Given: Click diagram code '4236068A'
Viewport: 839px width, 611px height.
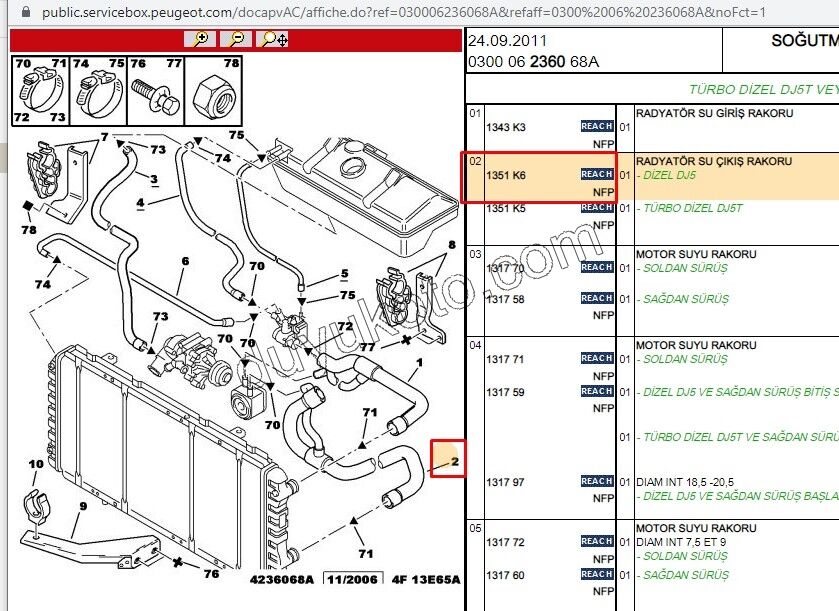Looking at the screenshot, I should click(x=281, y=579).
